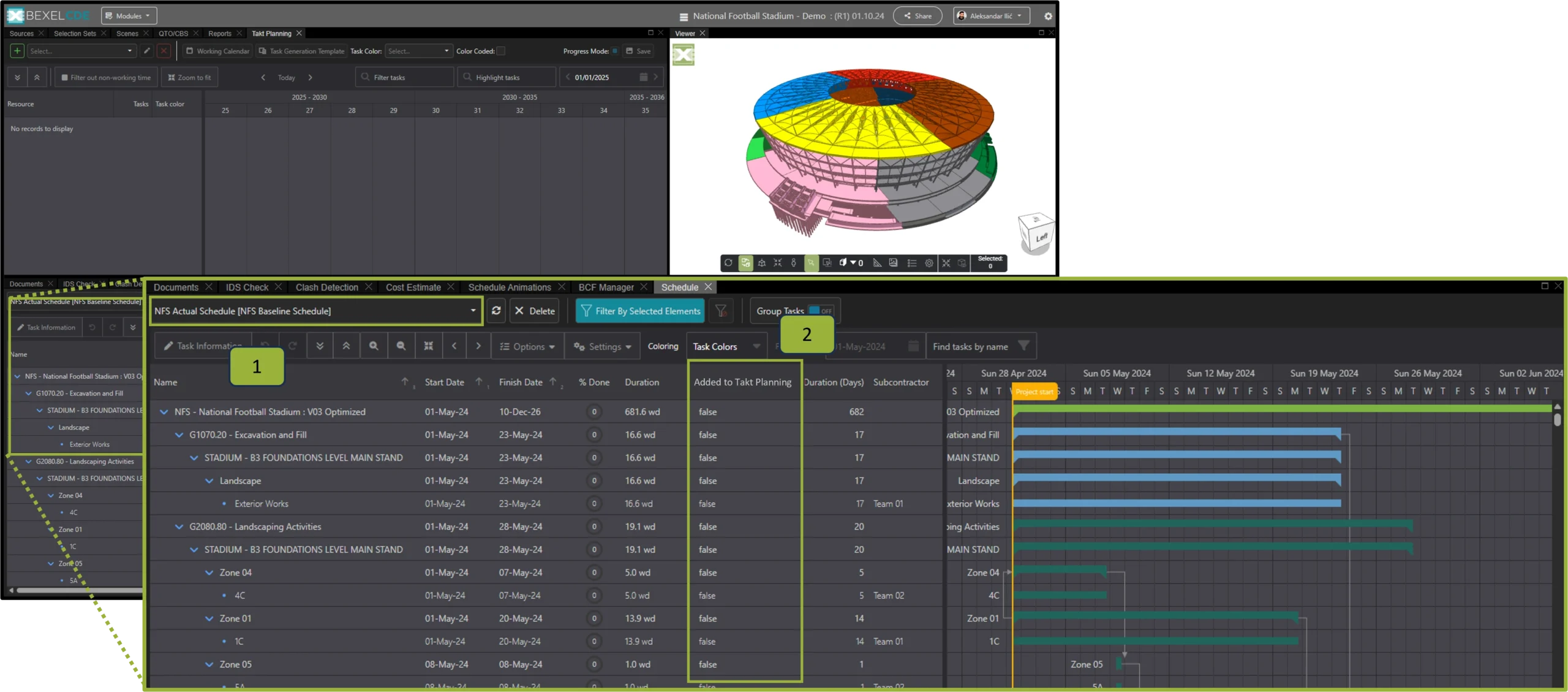Open the Task Colors coloring dropdown
Image resolution: width=1568 pixels, height=692 pixels.
[726, 346]
